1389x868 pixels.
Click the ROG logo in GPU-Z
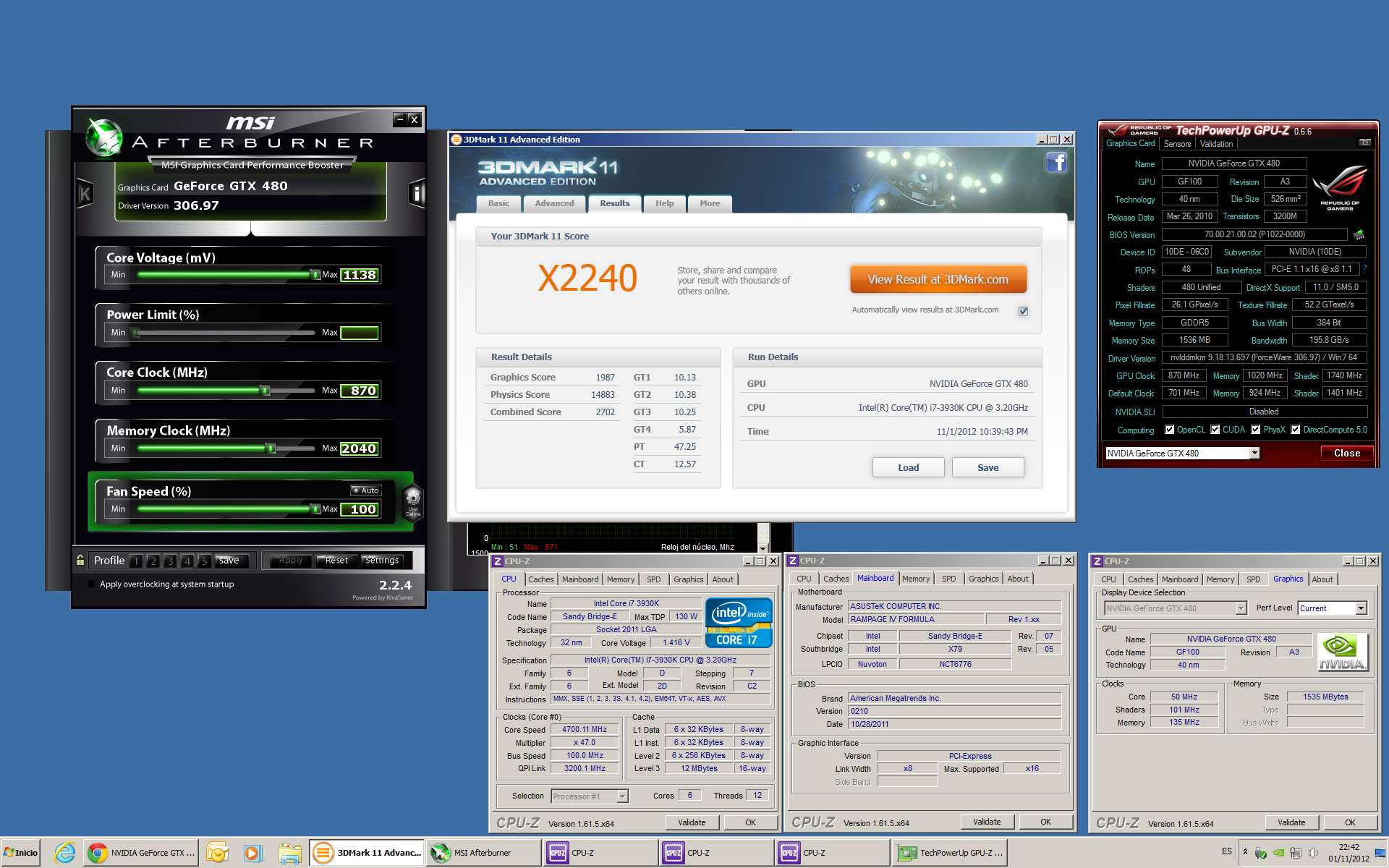point(1340,188)
